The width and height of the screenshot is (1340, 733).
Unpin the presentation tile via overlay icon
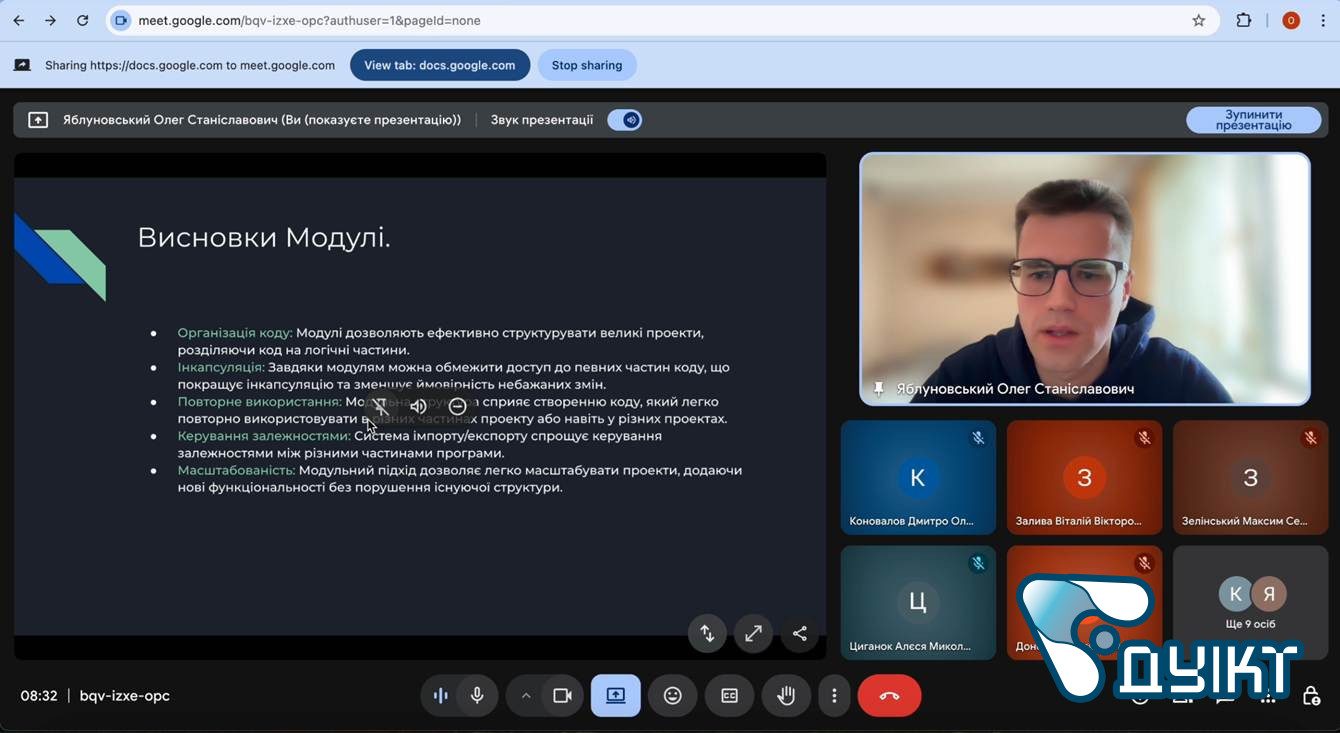tap(380, 406)
